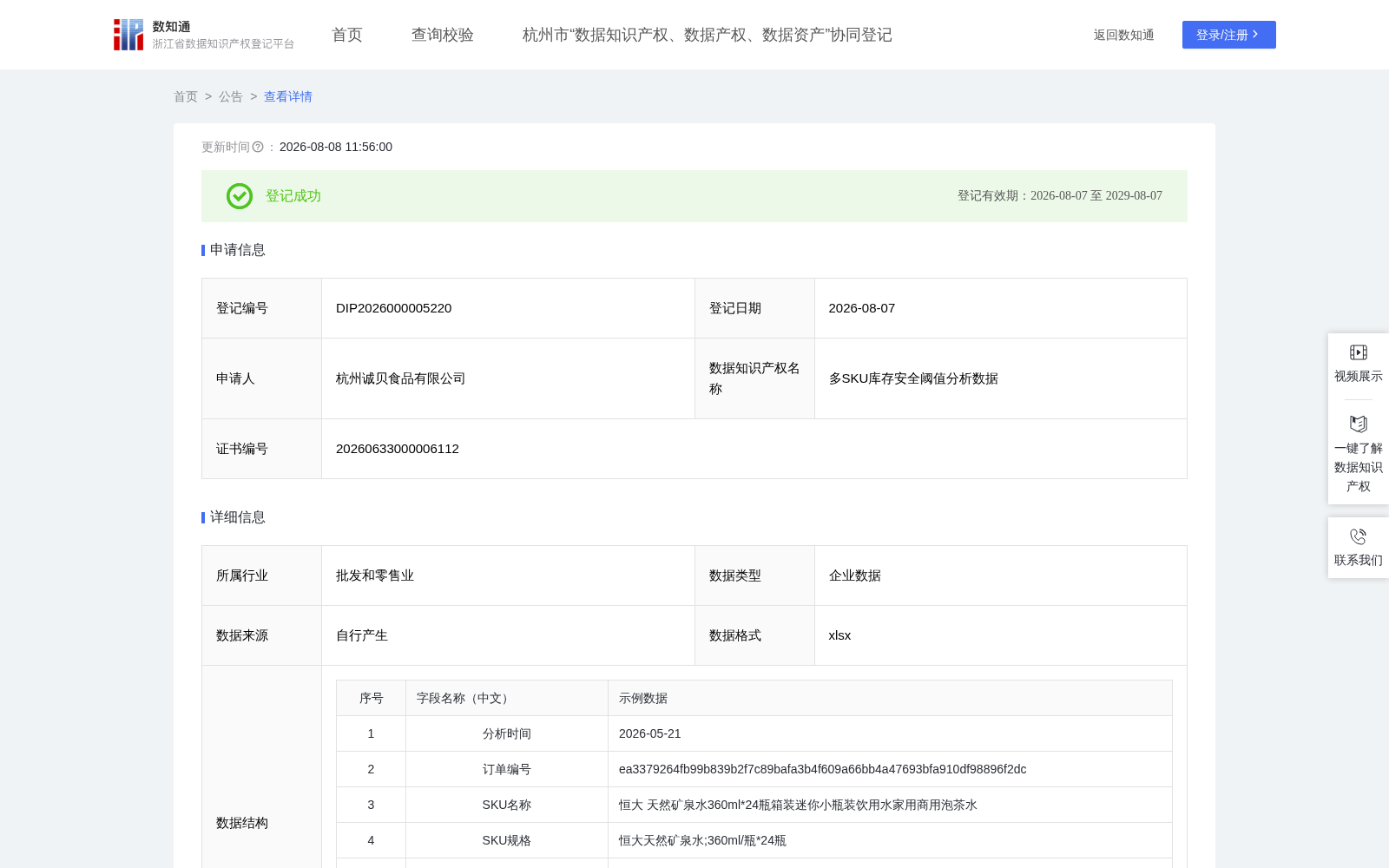
Task: Open the 查询校验 nav menu
Action: pyautogui.click(x=443, y=35)
